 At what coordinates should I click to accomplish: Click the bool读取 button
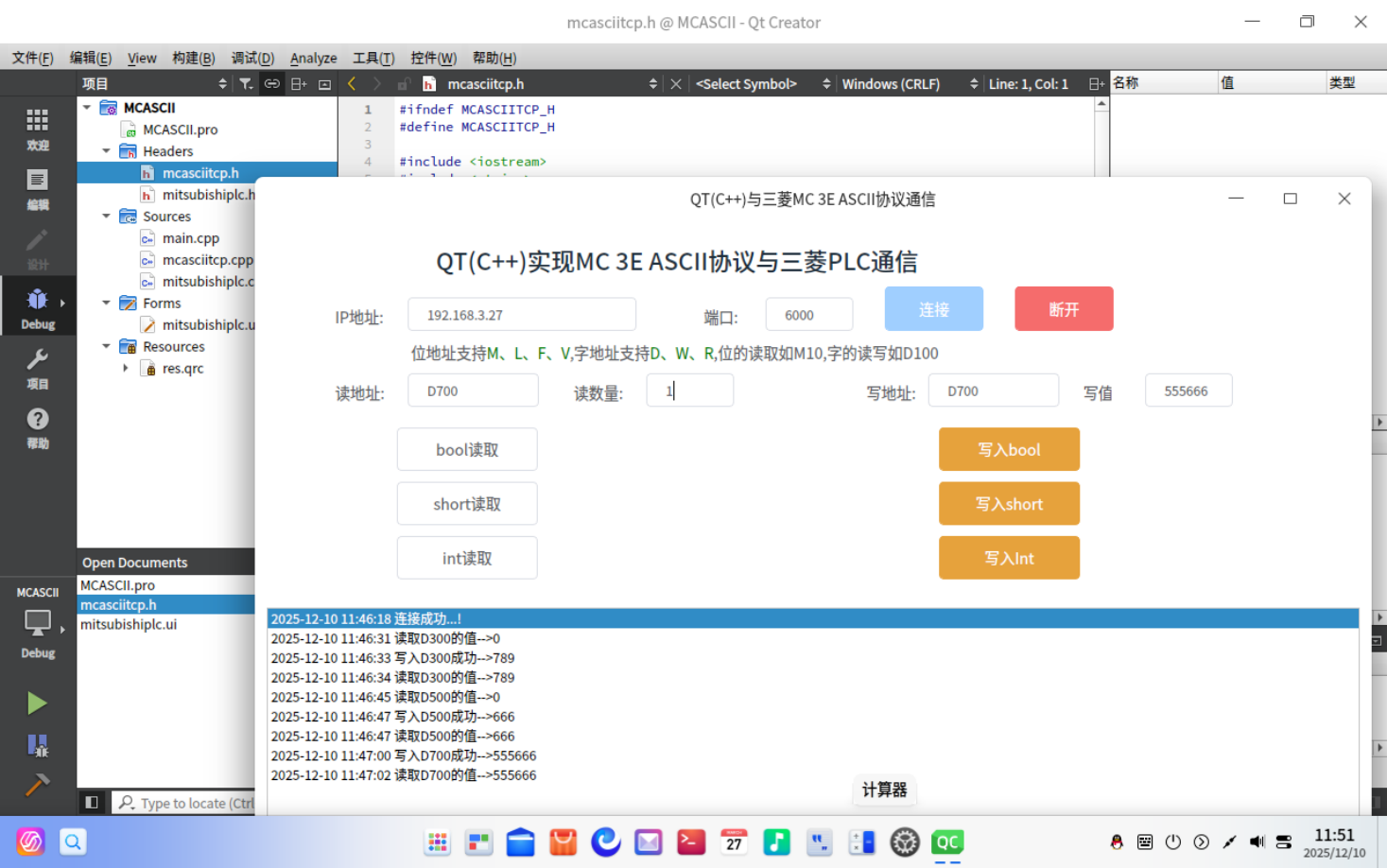coord(467,449)
